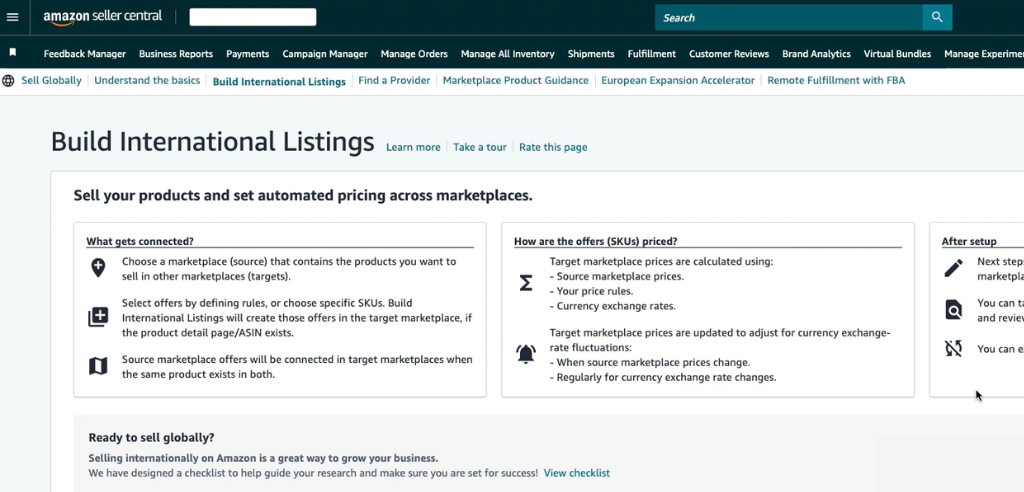Click the Search input field

point(789,18)
